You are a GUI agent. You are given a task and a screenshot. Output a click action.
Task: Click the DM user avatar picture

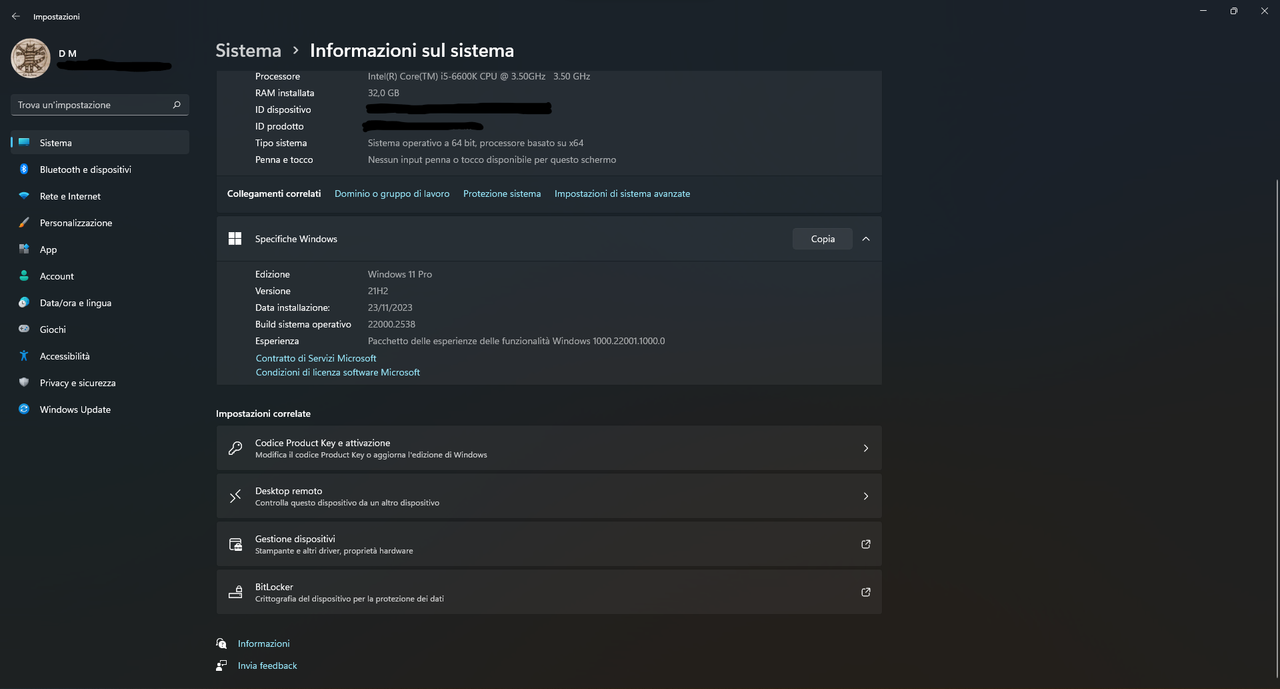point(30,58)
